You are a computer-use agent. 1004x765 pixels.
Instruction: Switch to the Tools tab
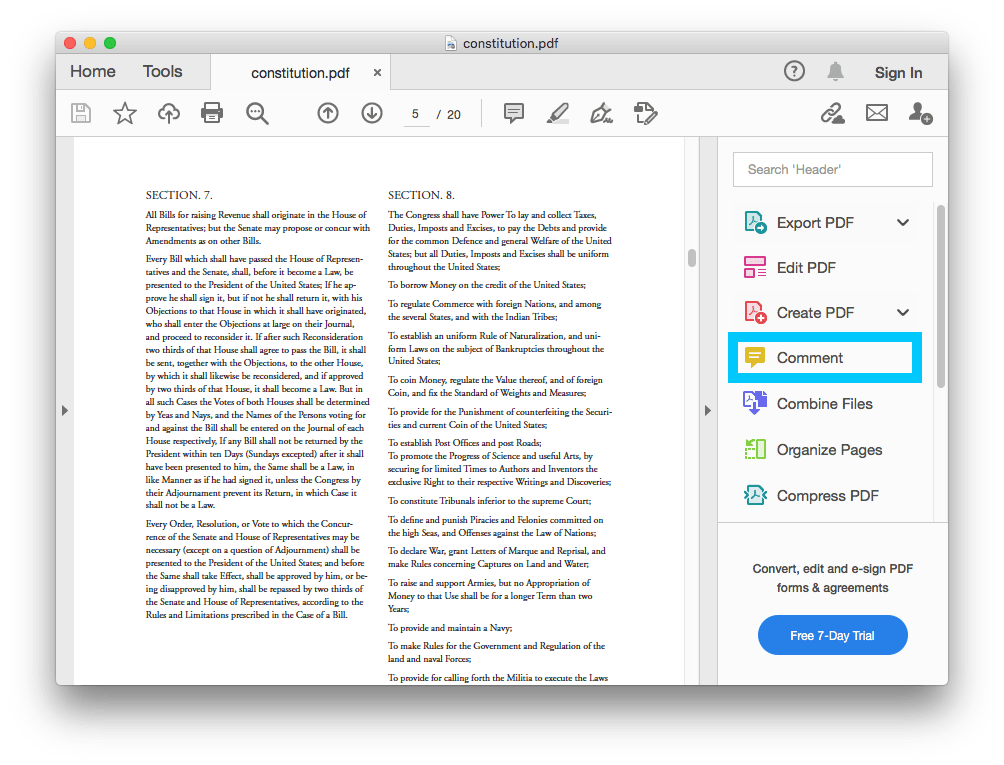click(x=162, y=71)
